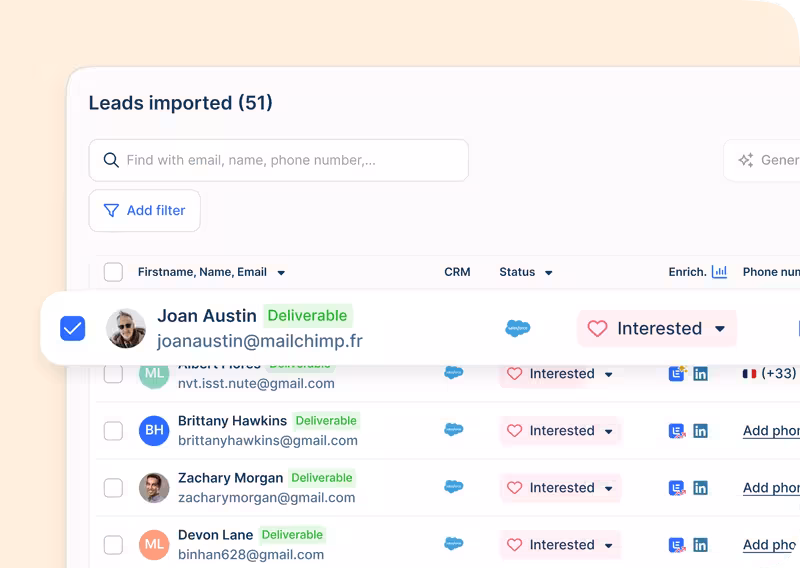The height and width of the screenshot is (568, 800).
Task: Click Zachary Morgan's profile photo
Action: (153, 488)
